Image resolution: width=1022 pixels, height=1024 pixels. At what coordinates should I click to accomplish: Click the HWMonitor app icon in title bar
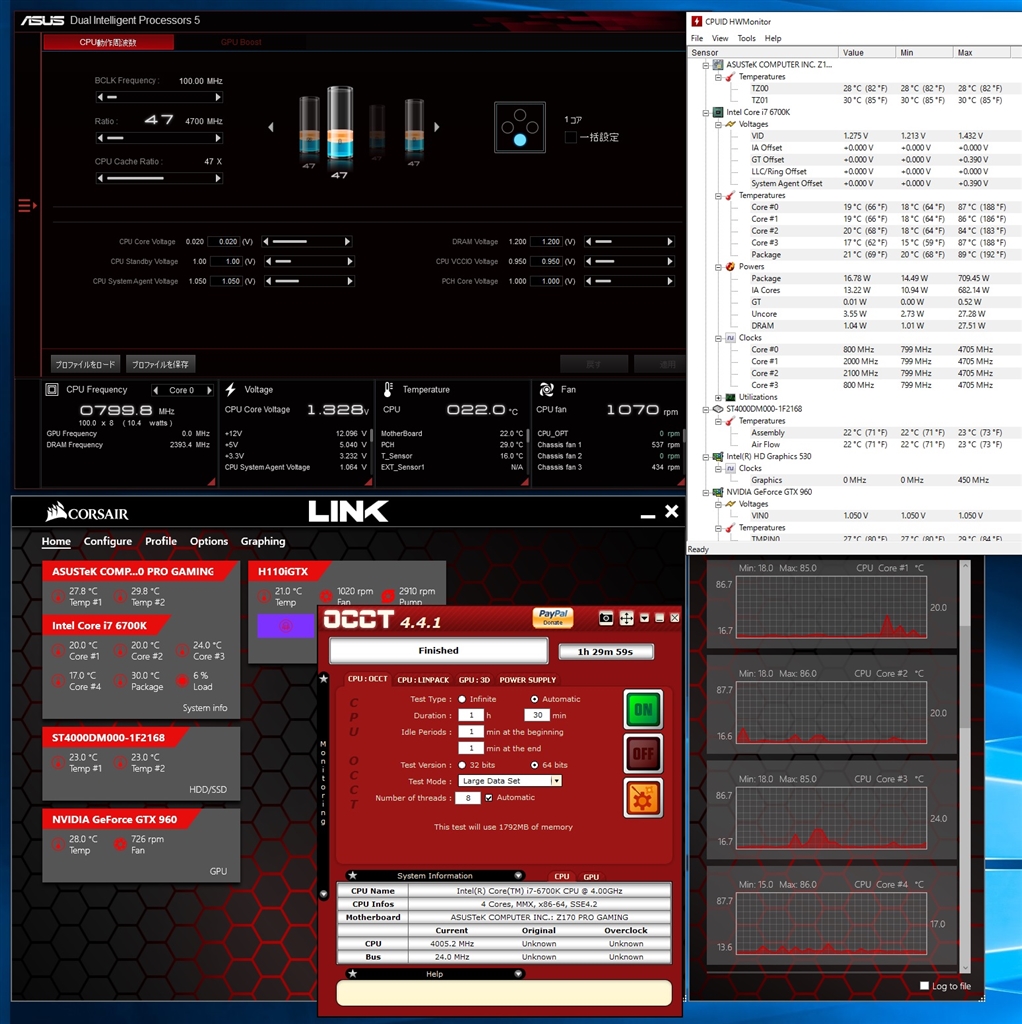click(x=697, y=22)
